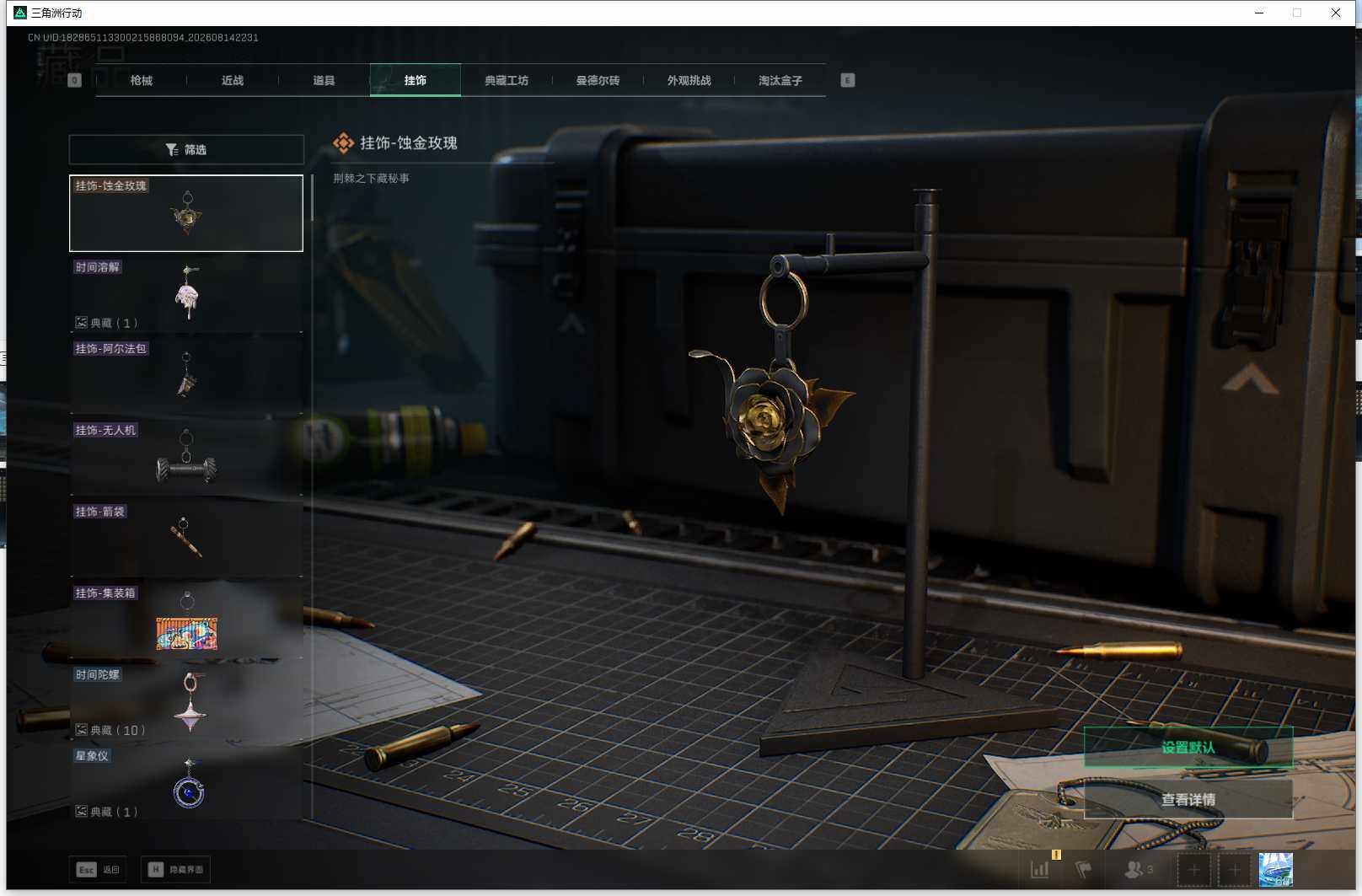Click the 三角洲行动 app icon in title bar
The width and height of the screenshot is (1362, 896).
pyautogui.click(x=20, y=13)
